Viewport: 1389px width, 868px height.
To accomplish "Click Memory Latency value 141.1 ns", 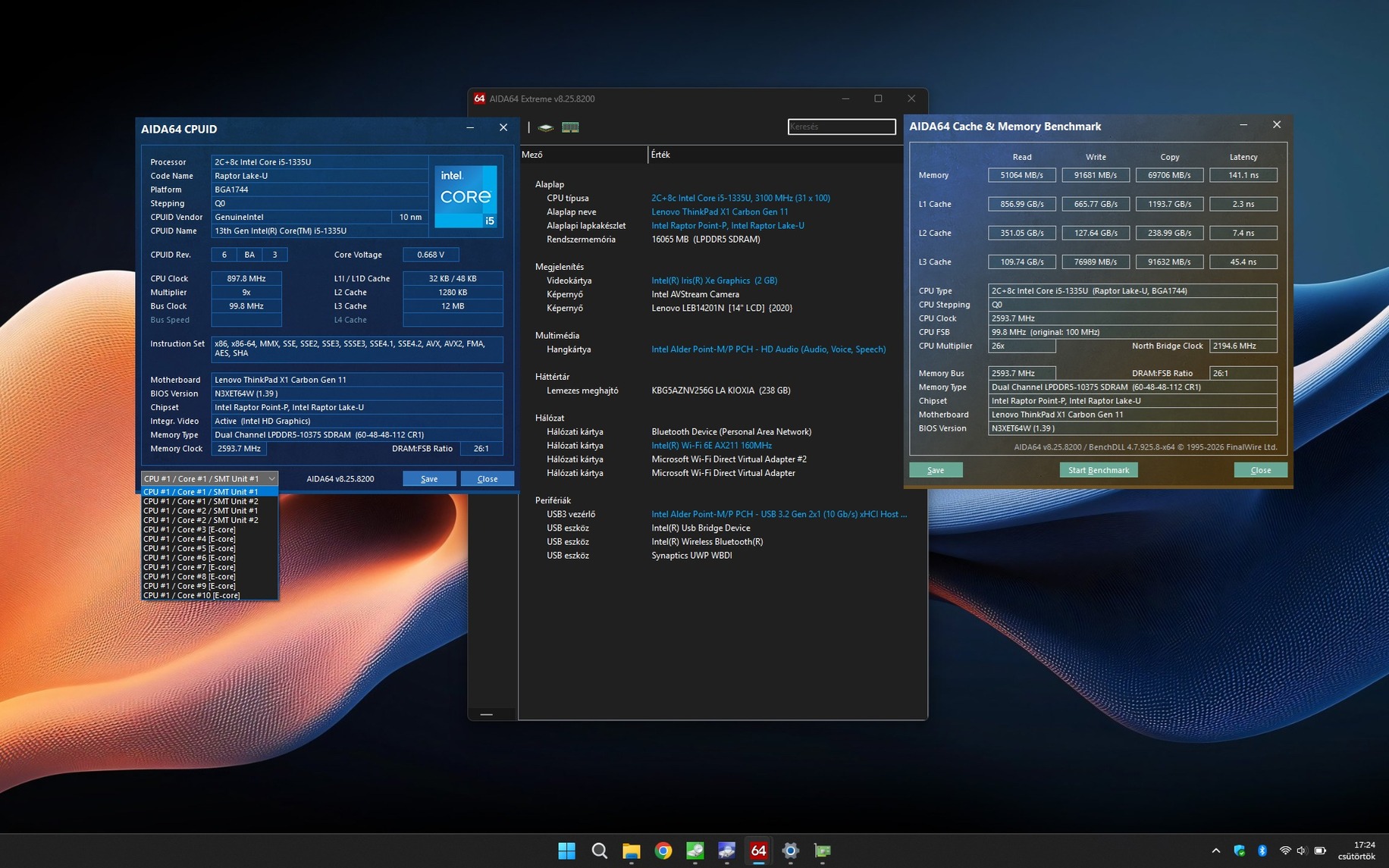I will click(1243, 175).
